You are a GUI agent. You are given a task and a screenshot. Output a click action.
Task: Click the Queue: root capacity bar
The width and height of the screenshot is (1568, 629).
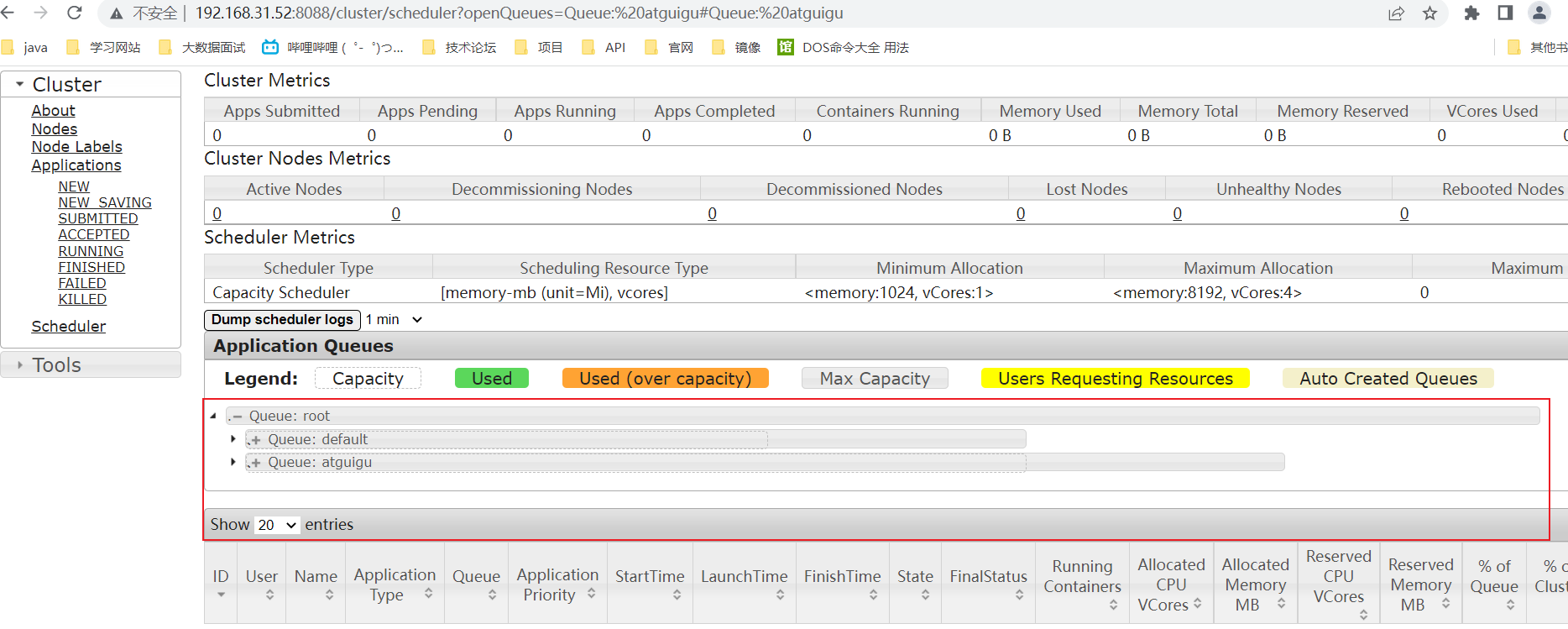883,416
